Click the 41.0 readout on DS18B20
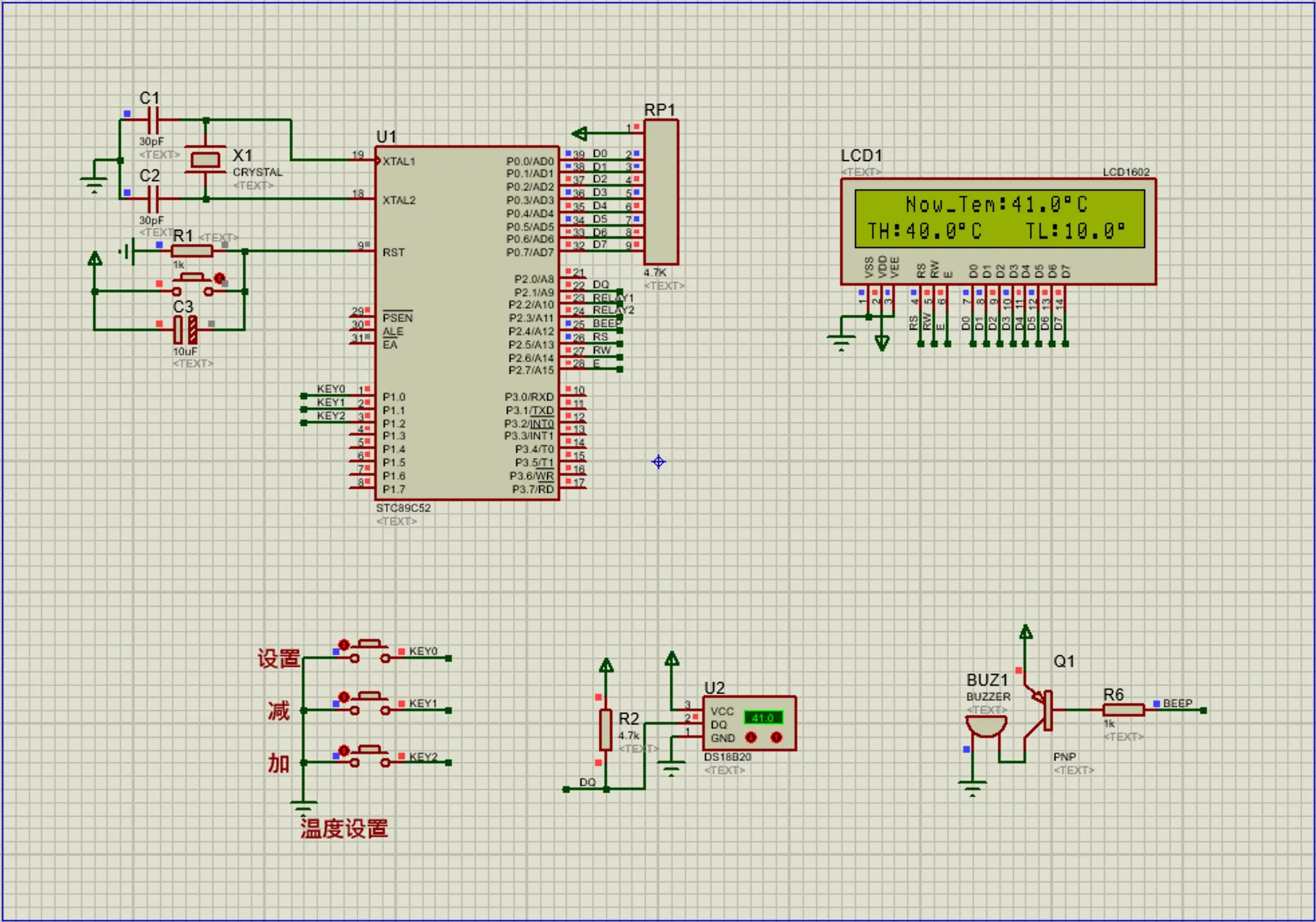Viewport: 1316px width, 922px height. coord(762,718)
